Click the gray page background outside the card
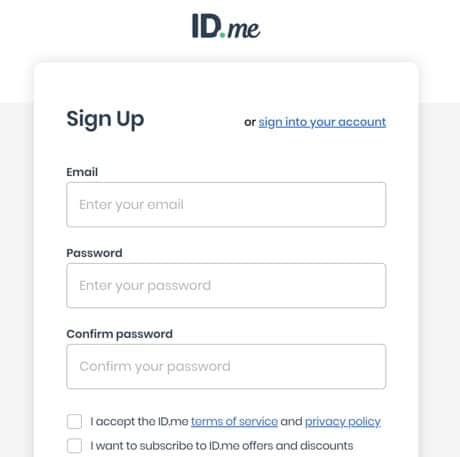 click(17, 267)
